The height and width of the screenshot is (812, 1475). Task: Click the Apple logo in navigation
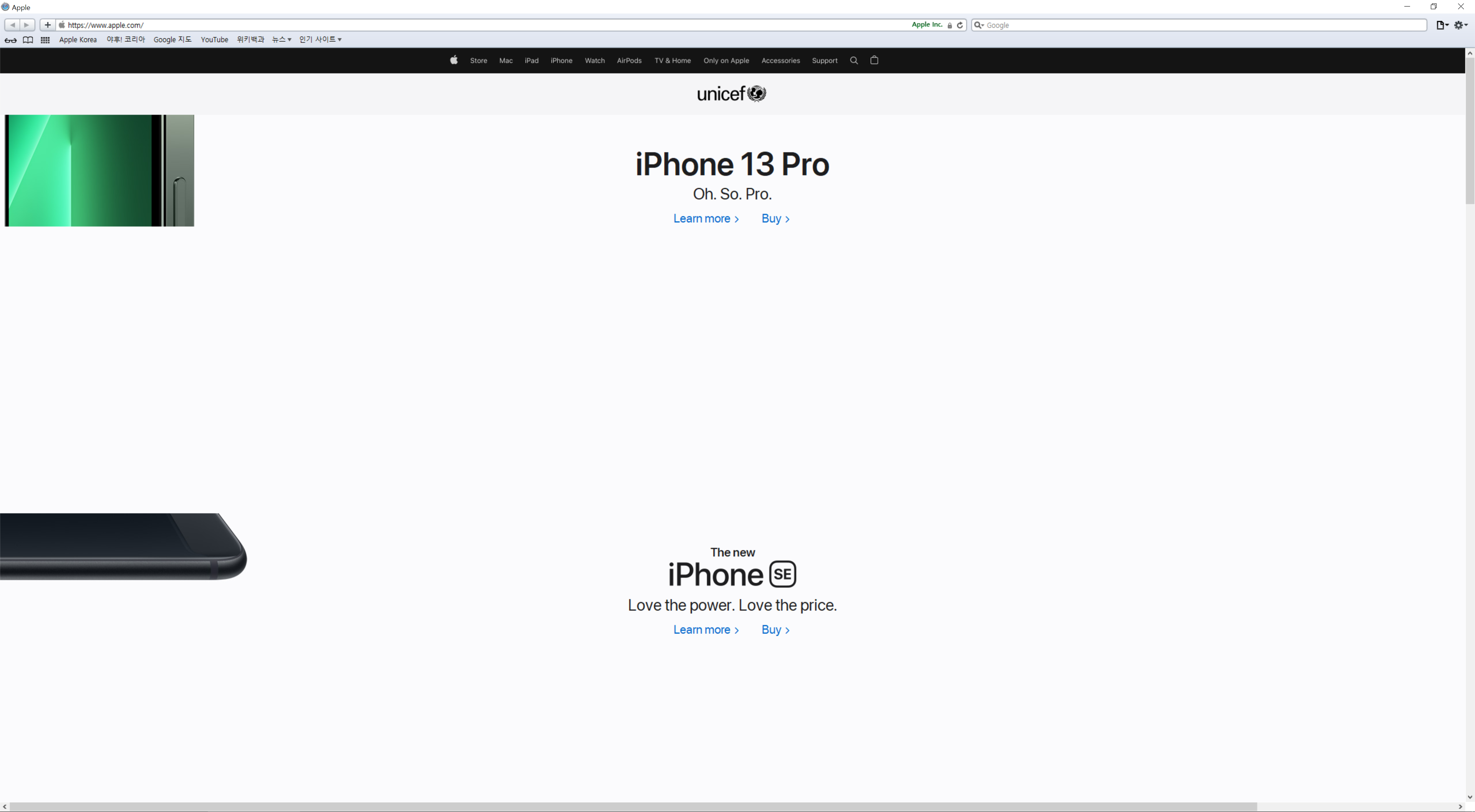pos(454,61)
